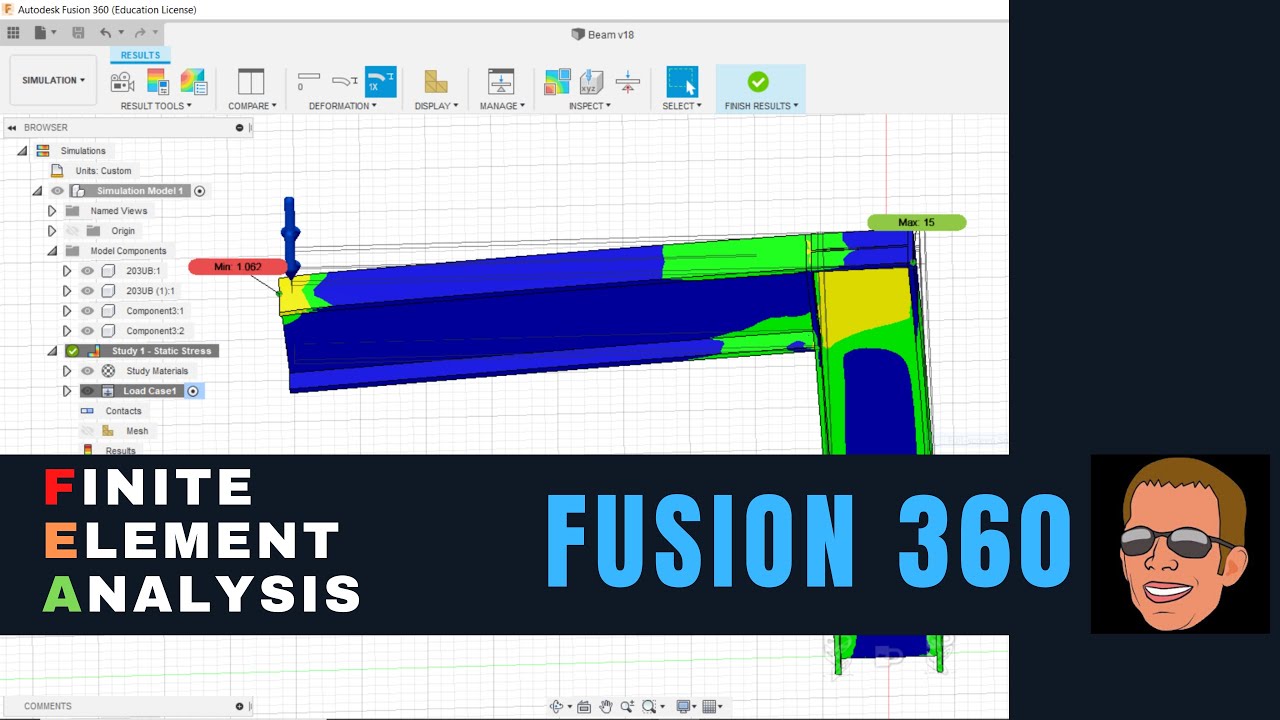Viewport: 1280px width, 720px height.
Task: Select the Pan hand tool
Action: (606, 706)
